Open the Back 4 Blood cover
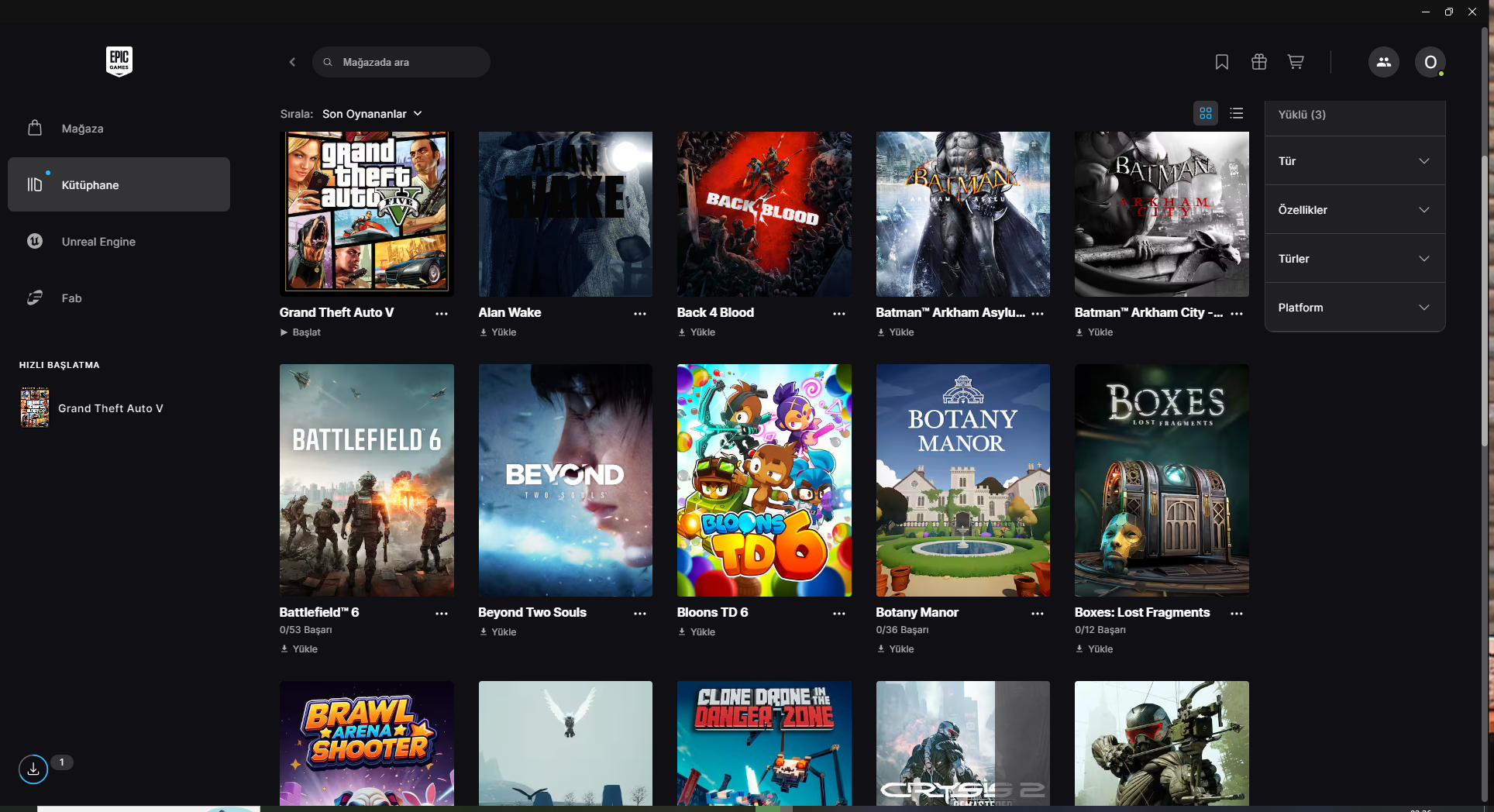 click(x=764, y=214)
